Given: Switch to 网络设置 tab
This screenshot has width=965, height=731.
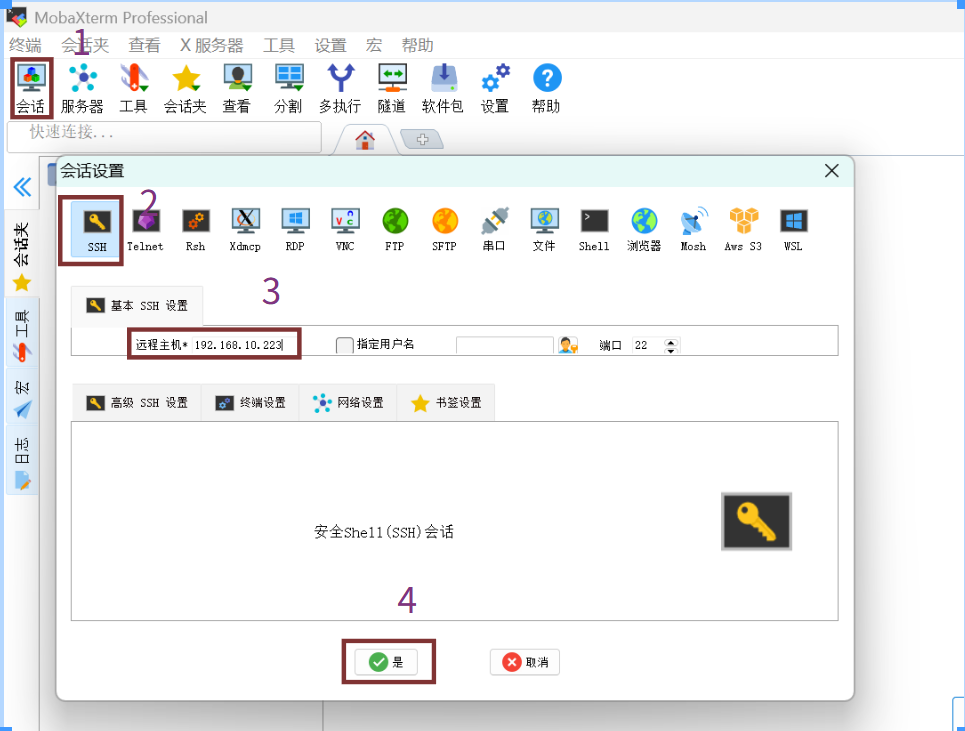Looking at the screenshot, I should 348,402.
